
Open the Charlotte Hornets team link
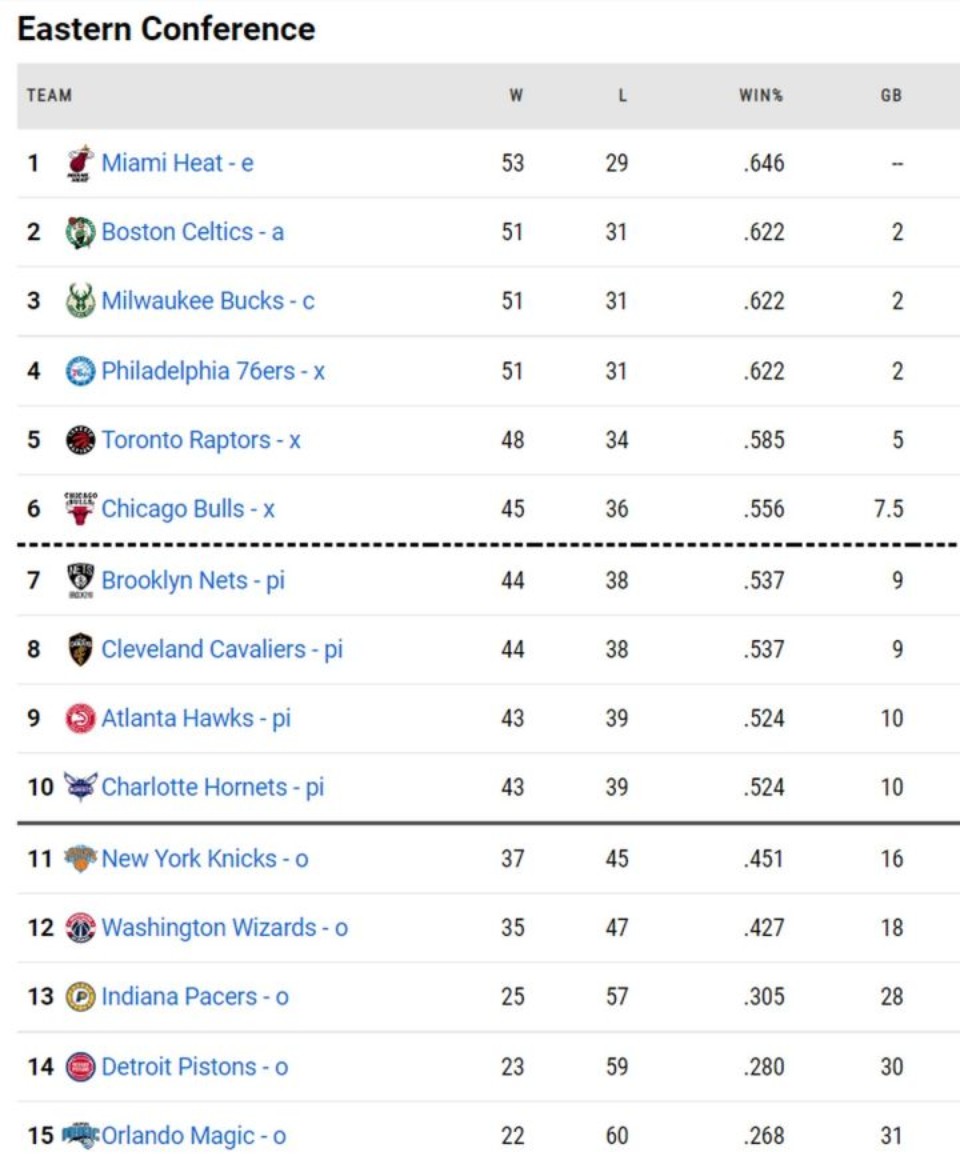click(x=212, y=787)
